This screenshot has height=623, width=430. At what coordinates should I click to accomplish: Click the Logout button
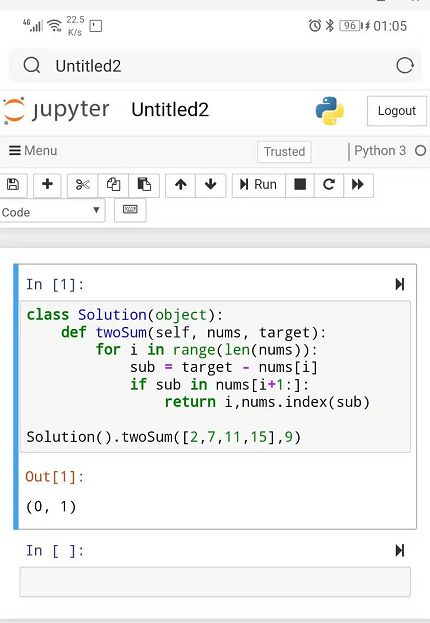(397, 111)
